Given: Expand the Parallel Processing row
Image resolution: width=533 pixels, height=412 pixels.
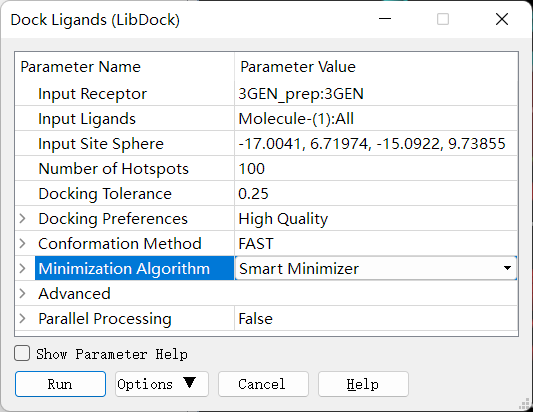Looking at the screenshot, I should tap(22, 319).
